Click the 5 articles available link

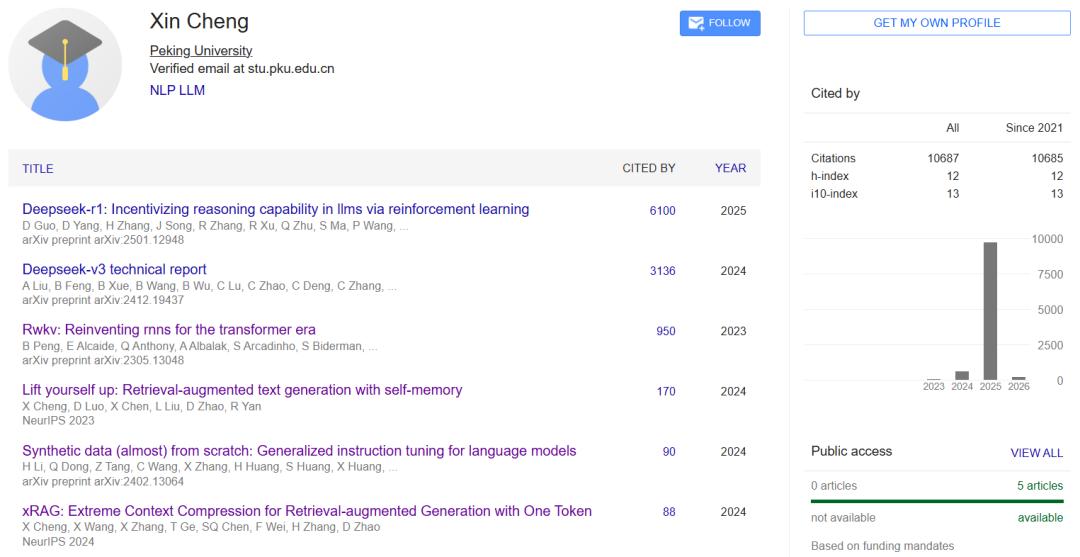coord(1038,486)
